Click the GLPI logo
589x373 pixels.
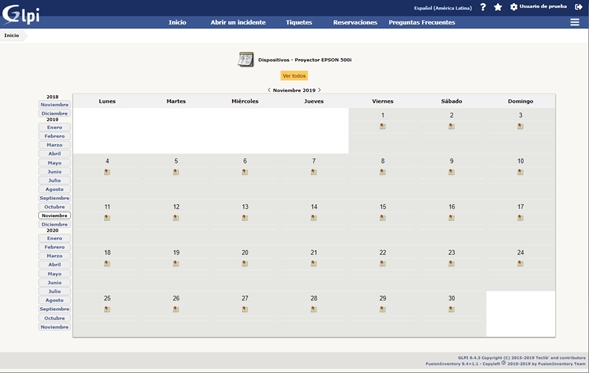click(21, 14)
